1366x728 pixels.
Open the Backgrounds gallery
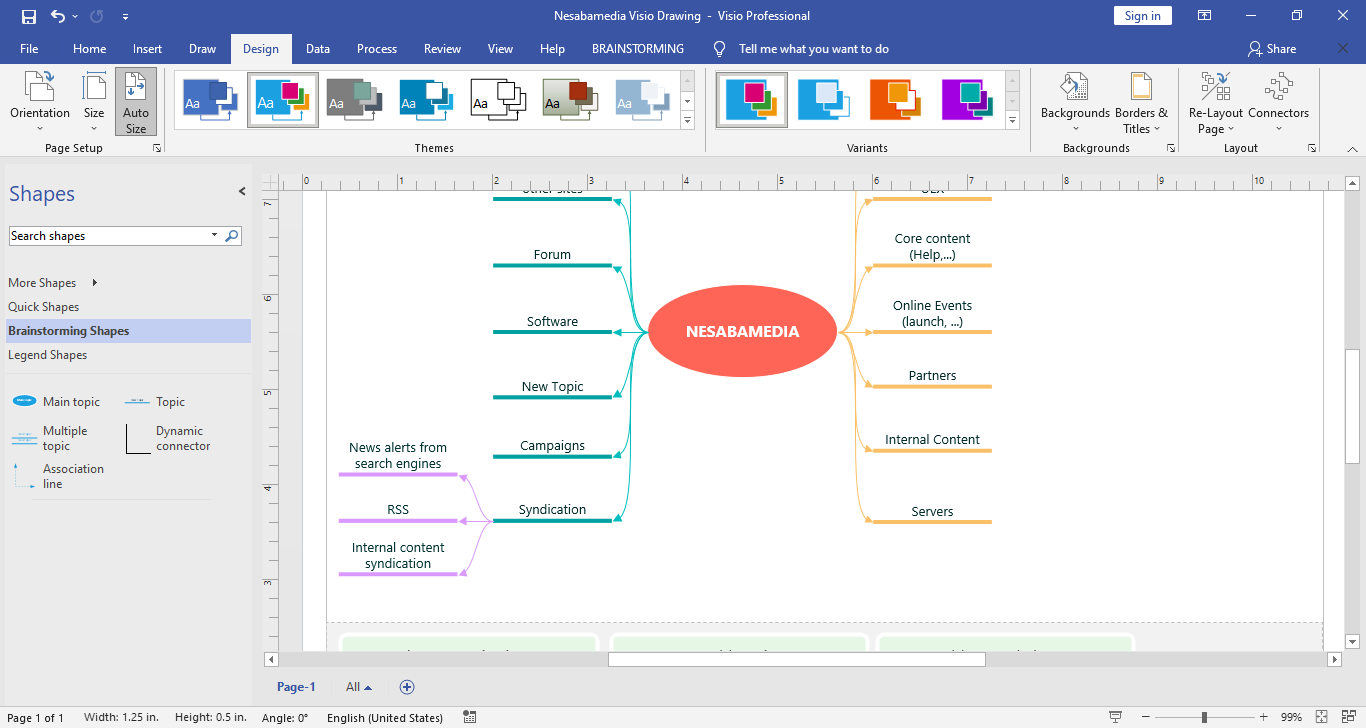[x=1075, y=101]
